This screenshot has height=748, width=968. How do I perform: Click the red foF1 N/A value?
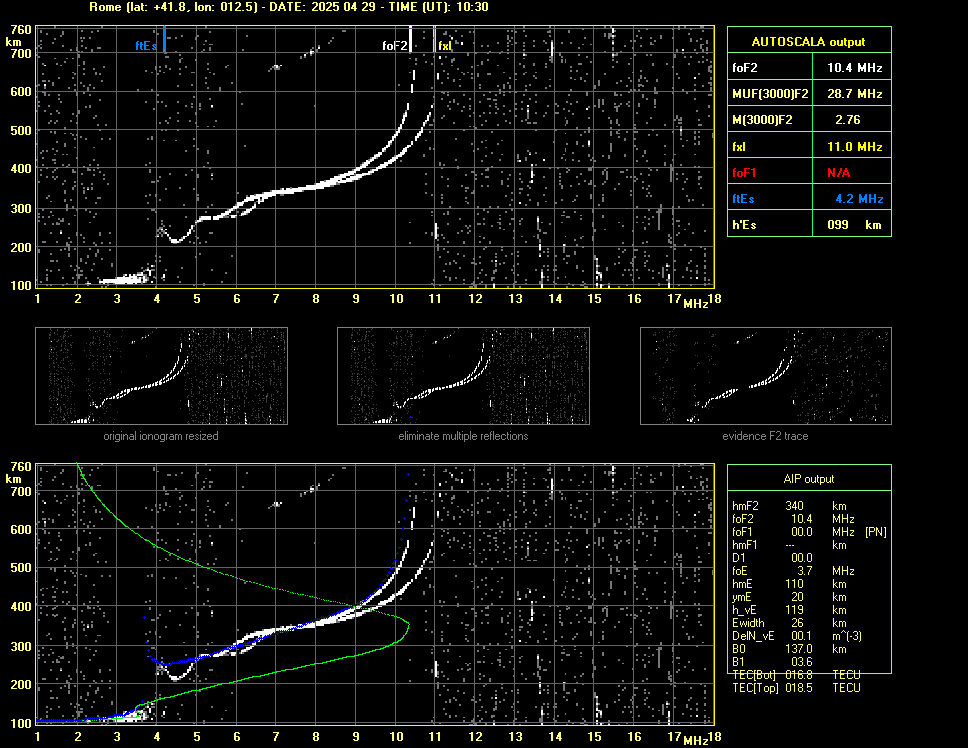(x=838, y=173)
